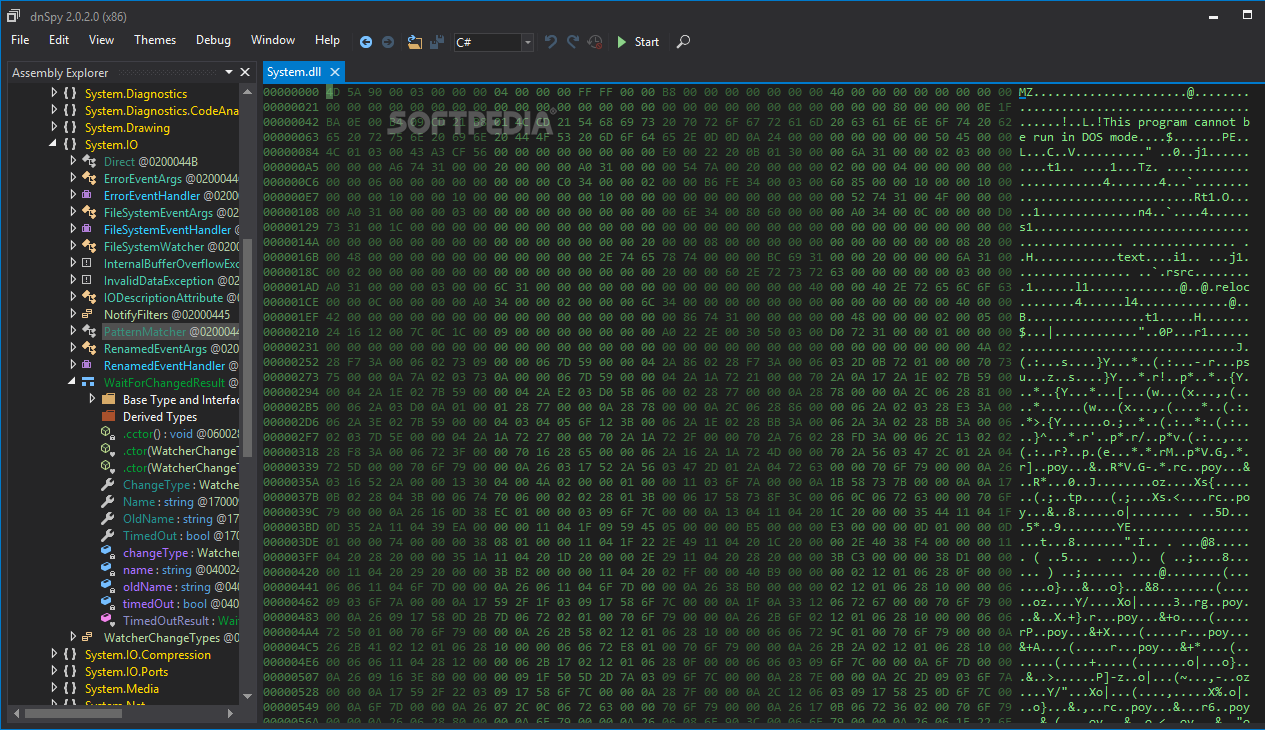Image resolution: width=1265 pixels, height=730 pixels.
Task: Click the Search magnifier icon in toolbar
Action: click(683, 42)
